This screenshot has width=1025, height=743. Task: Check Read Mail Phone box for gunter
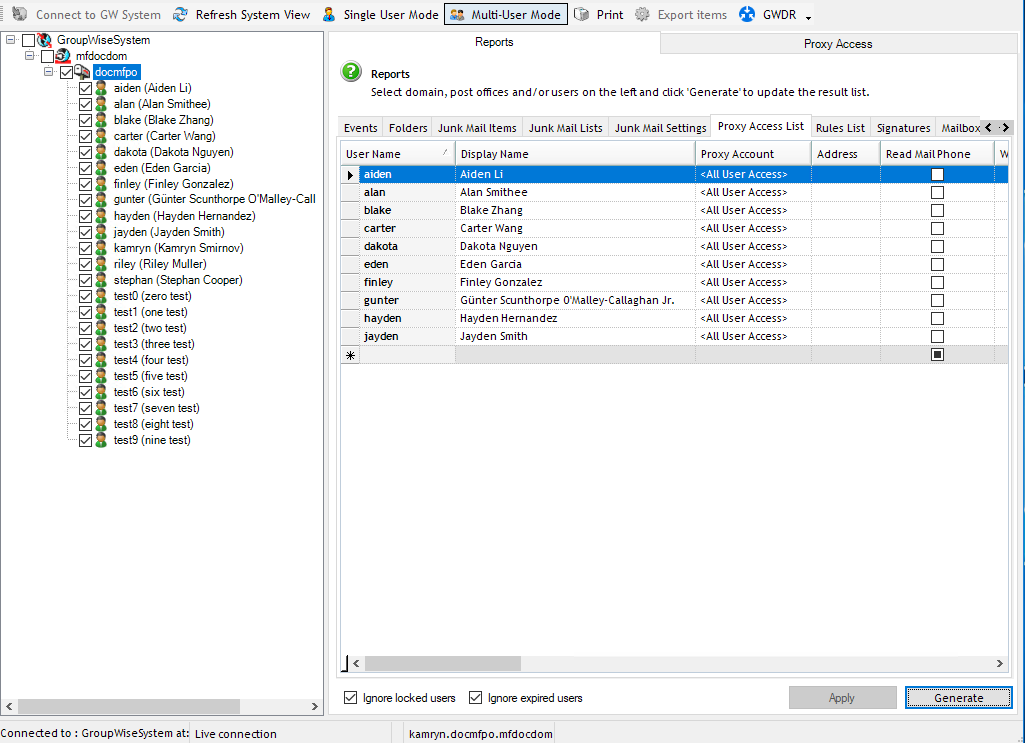(x=937, y=300)
